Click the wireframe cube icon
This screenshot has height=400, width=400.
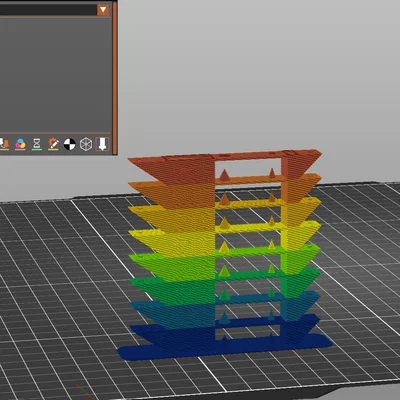[86, 144]
